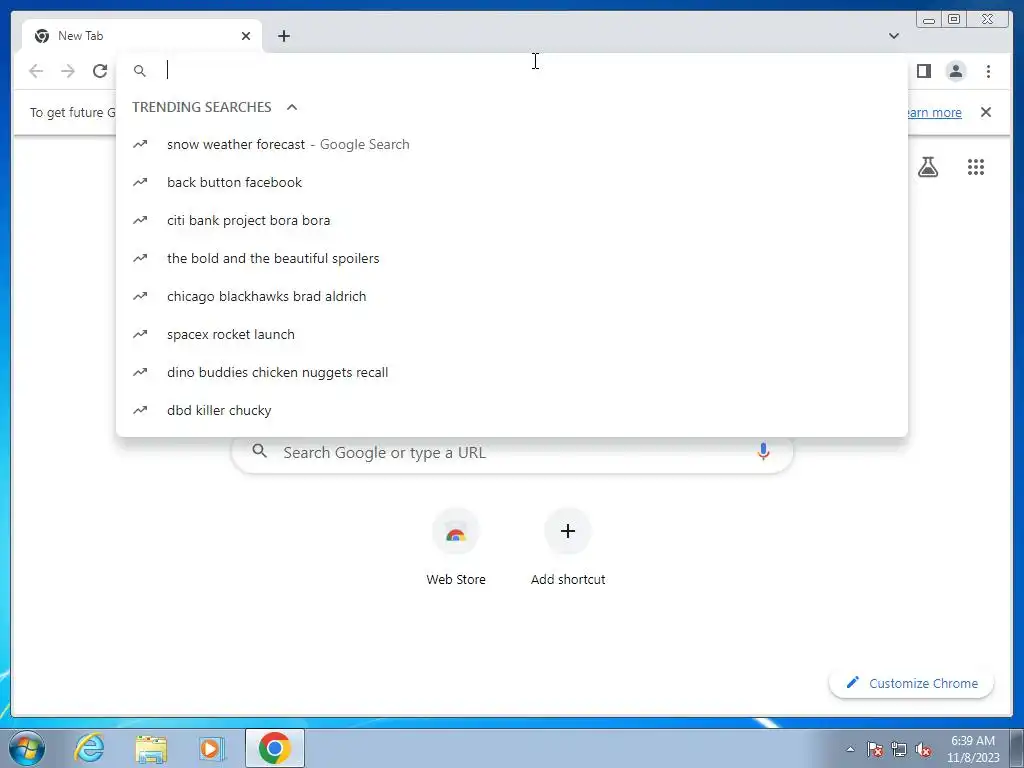
Task: Click the network tray icon
Action: (899, 749)
